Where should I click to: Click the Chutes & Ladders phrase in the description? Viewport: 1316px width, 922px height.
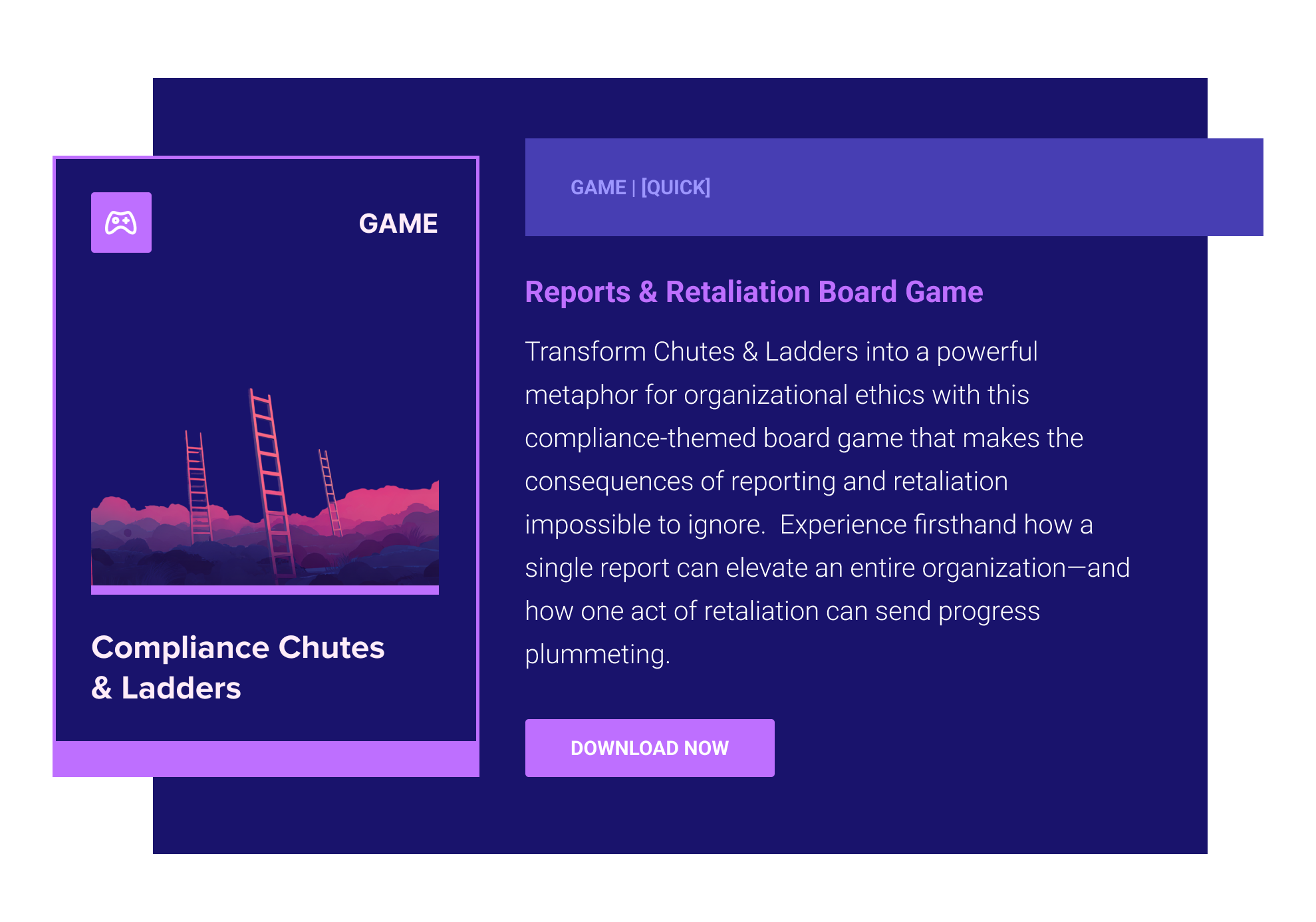(755, 352)
